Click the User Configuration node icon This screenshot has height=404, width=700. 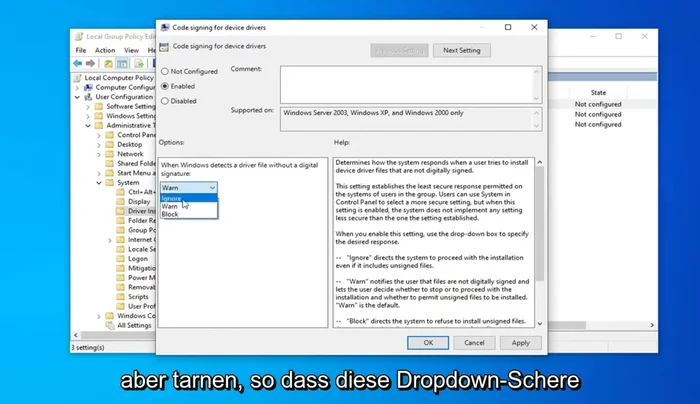88,97
